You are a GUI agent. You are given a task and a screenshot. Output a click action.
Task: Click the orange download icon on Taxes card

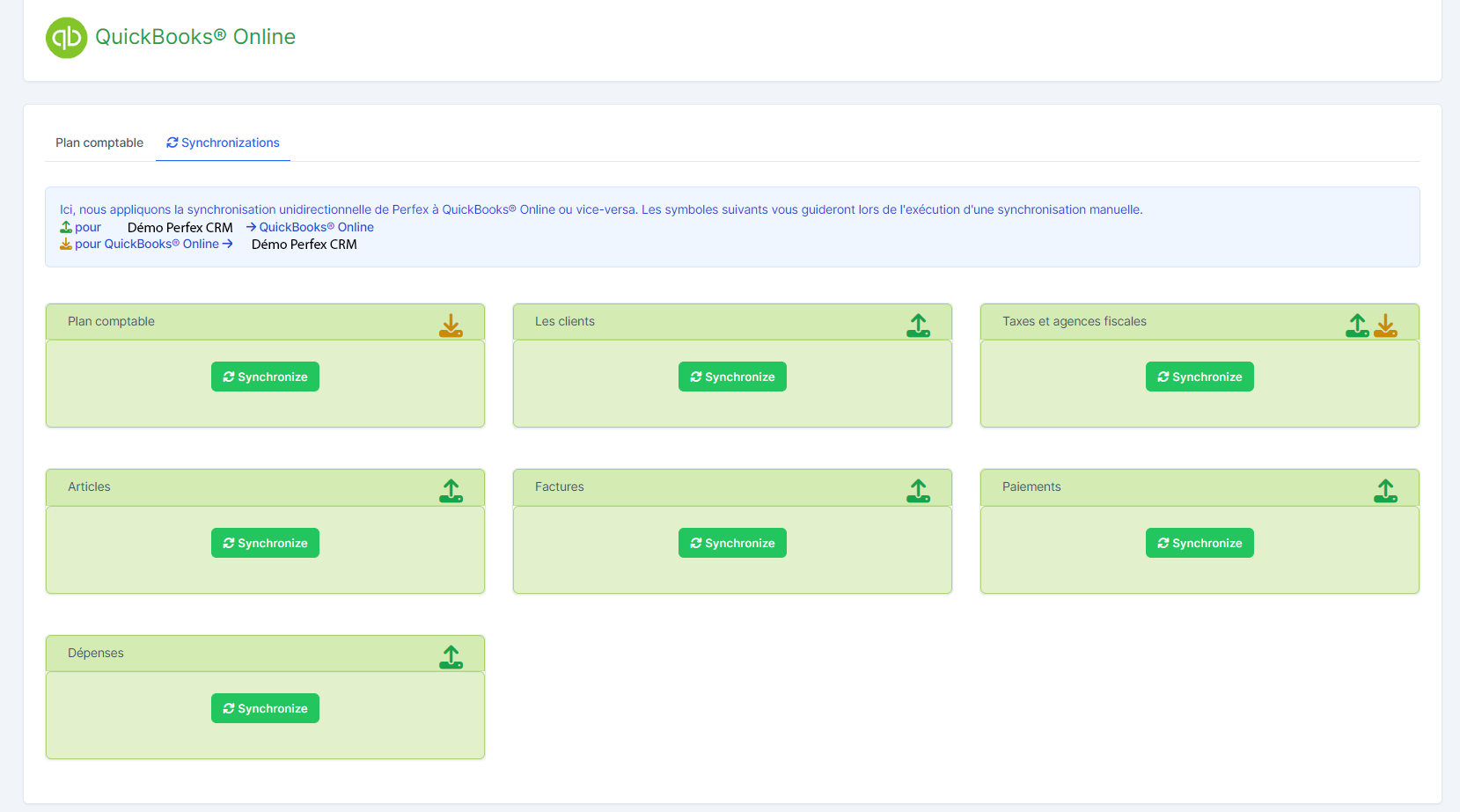[x=1385, y=326]
